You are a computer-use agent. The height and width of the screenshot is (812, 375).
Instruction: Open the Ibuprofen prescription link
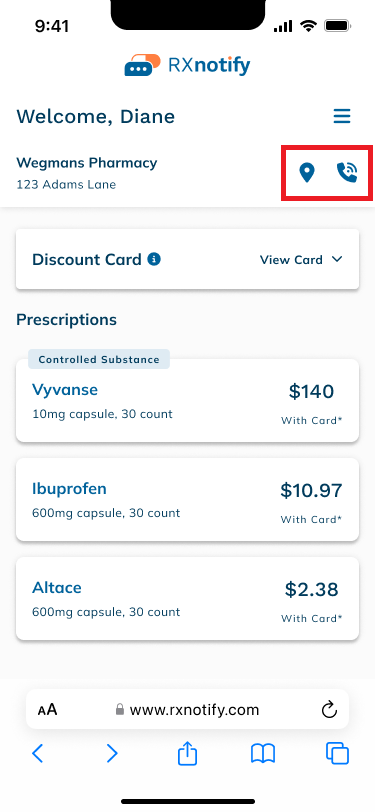coord(69,488)
